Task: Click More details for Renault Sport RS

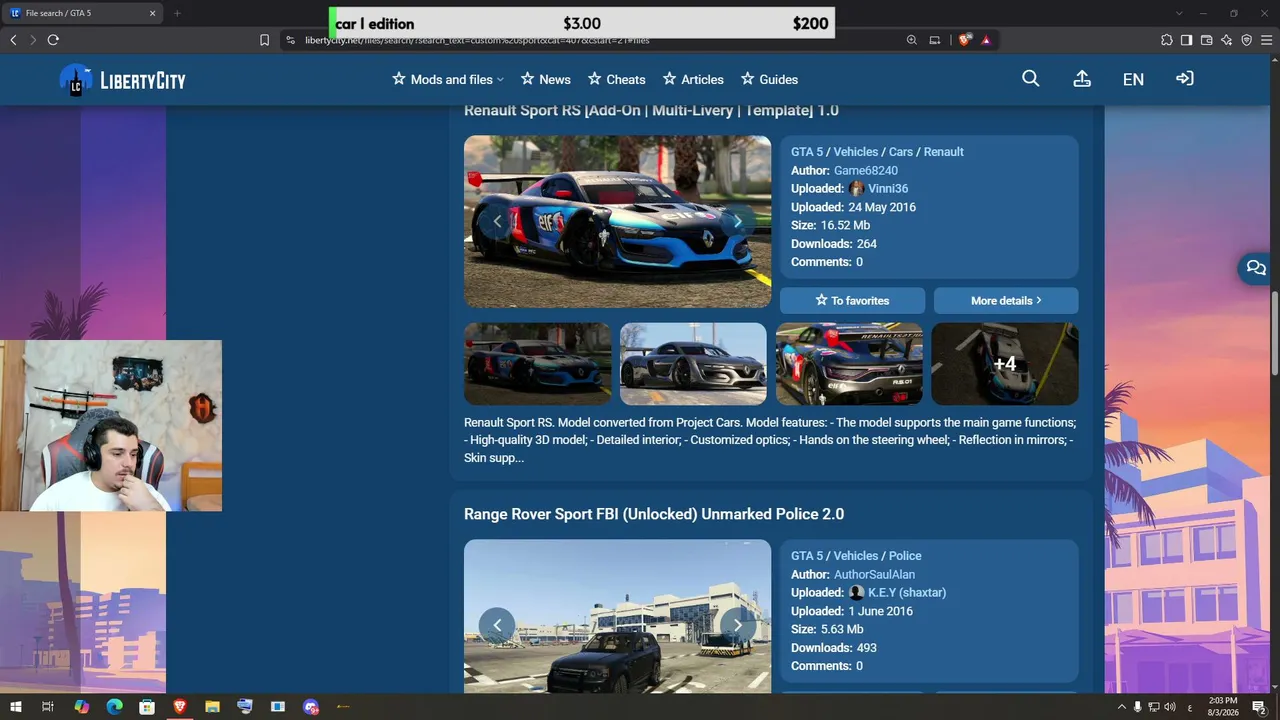Action: [x=1006, y=300]
